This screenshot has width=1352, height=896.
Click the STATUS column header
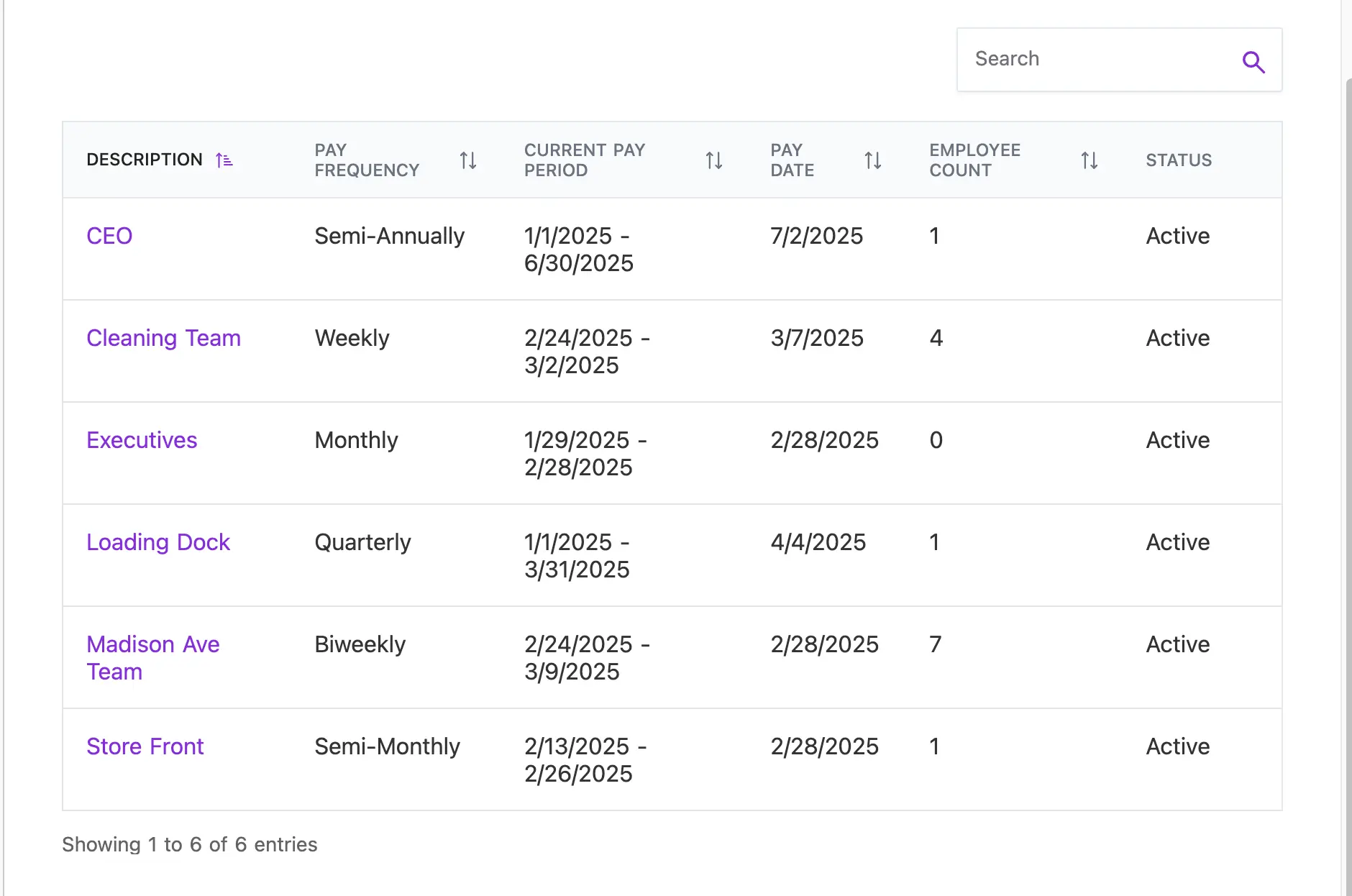pos(1179,160)
